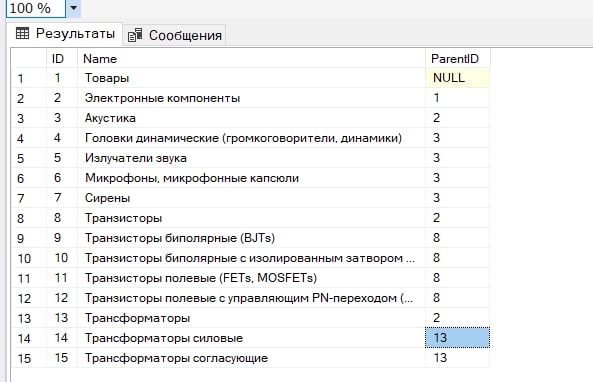The width and height of the screenshot is (593, 382).
Task: Click ParentID cell of Электронные компоненты row
Action: [x=458, y=98]
